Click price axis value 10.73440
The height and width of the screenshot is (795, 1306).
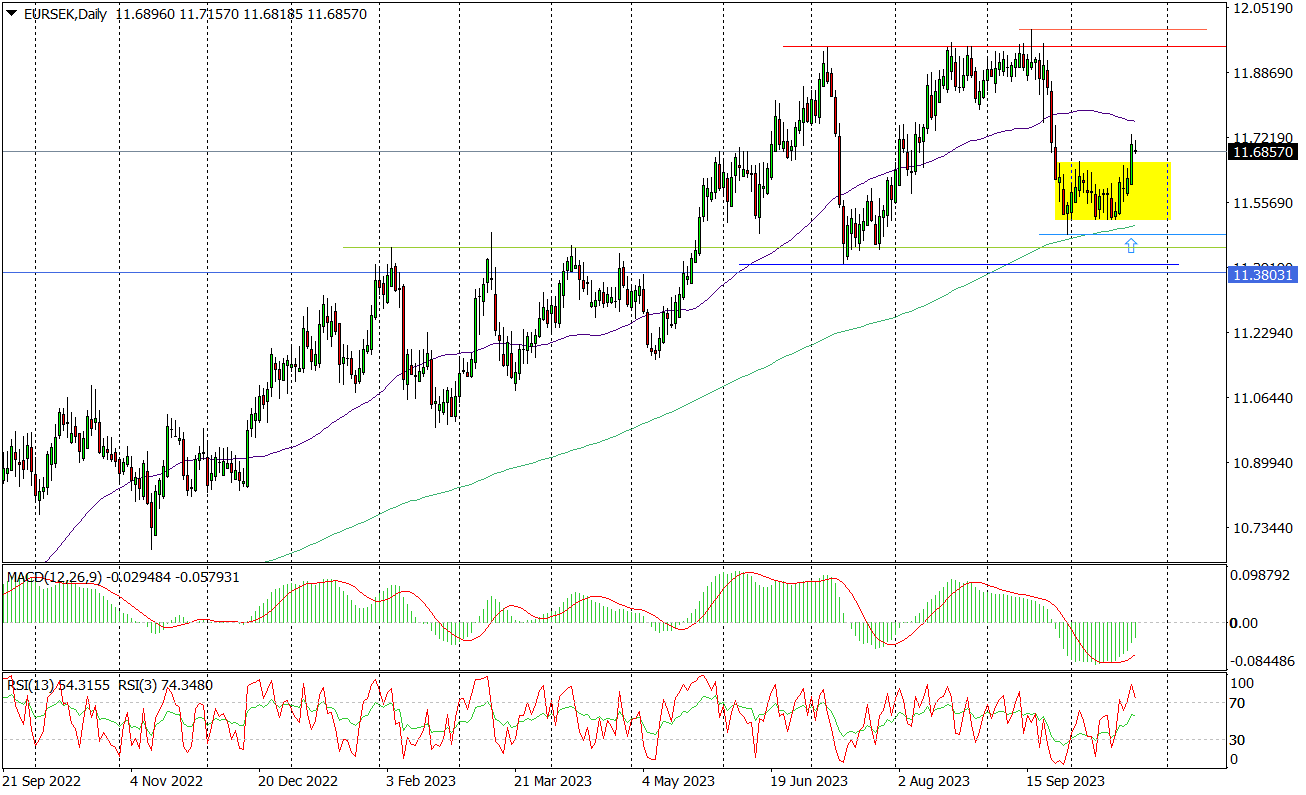click(1261, 528)
